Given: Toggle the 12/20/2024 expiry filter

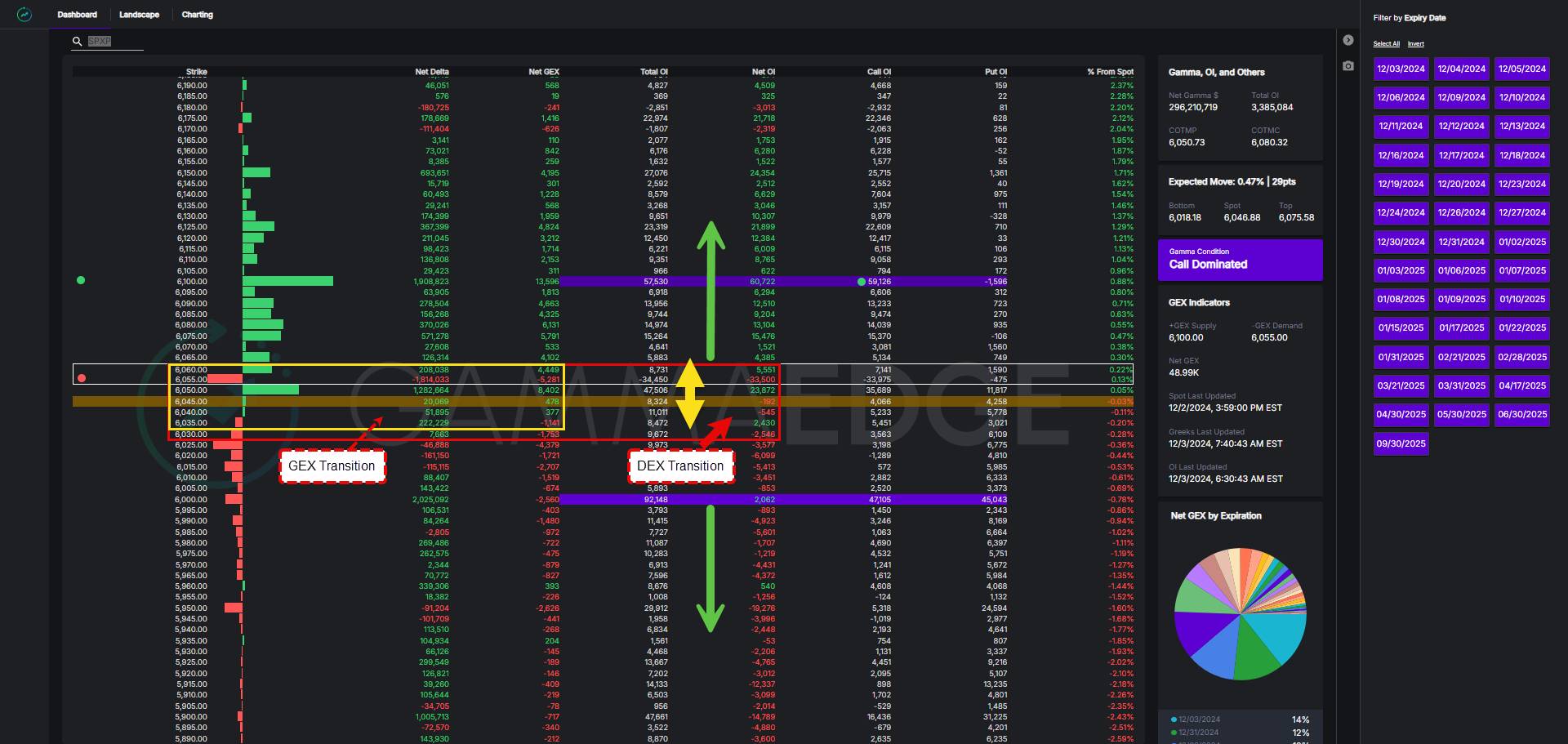Looking at the screenshot, I should point(1461,185).
